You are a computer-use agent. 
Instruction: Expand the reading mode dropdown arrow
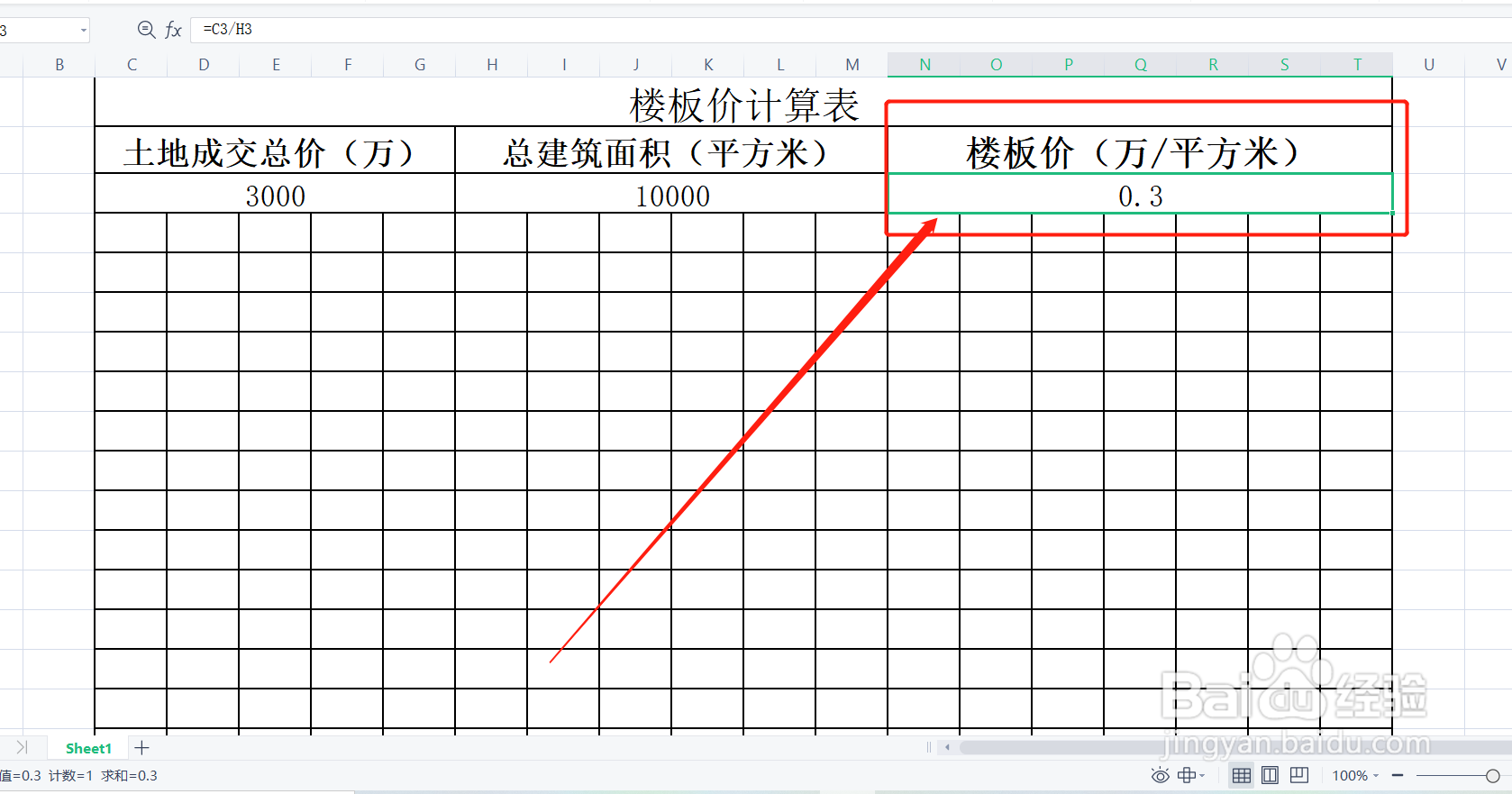[x=1202, y=775]
